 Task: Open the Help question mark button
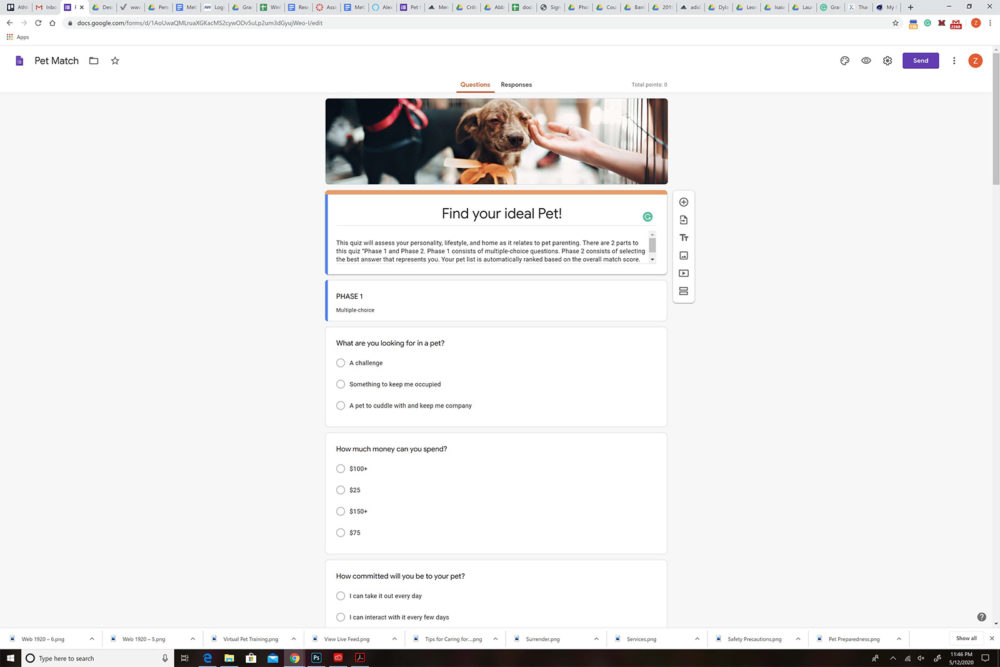click(982, 617)
